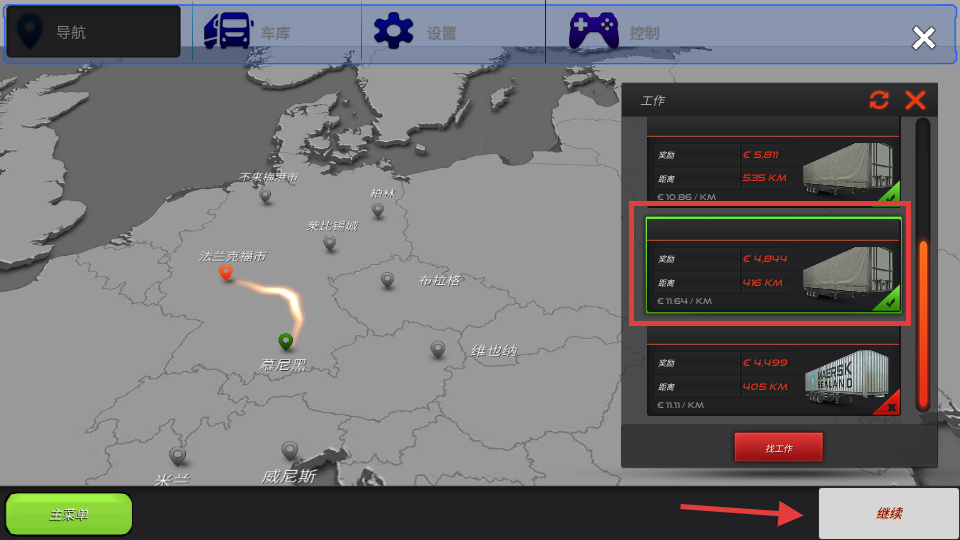
Task: Choose the € 4,499 Maersk container job
Action: [x=772, y=378]
